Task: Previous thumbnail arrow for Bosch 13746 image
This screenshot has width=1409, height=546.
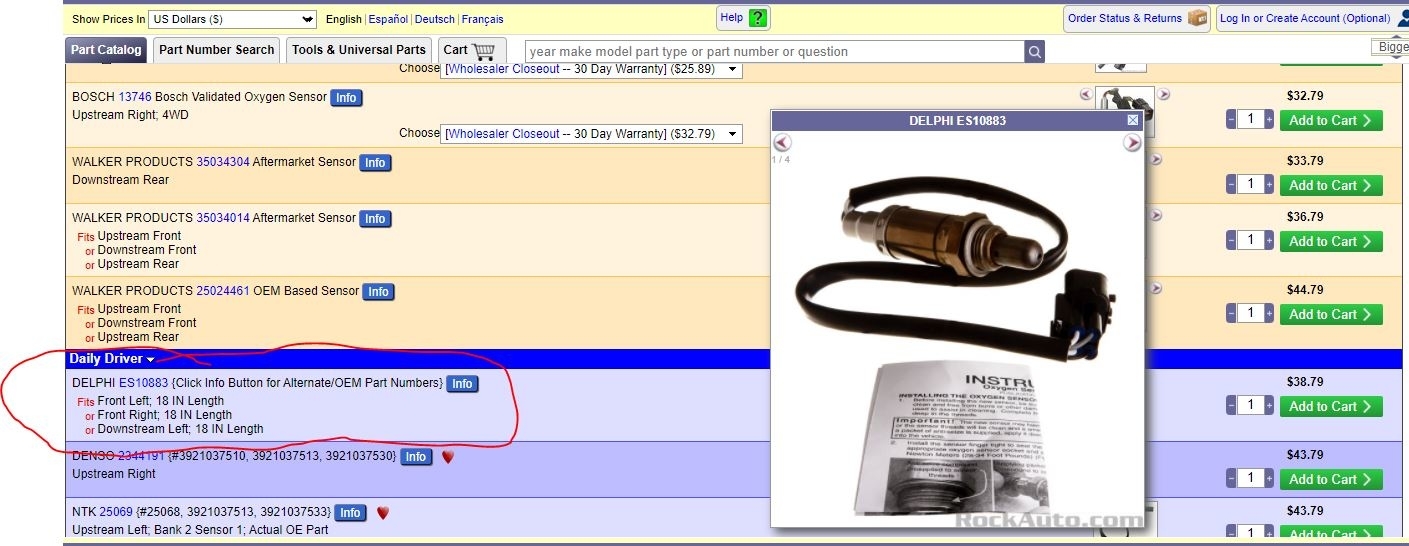Action: point(1086,94)
